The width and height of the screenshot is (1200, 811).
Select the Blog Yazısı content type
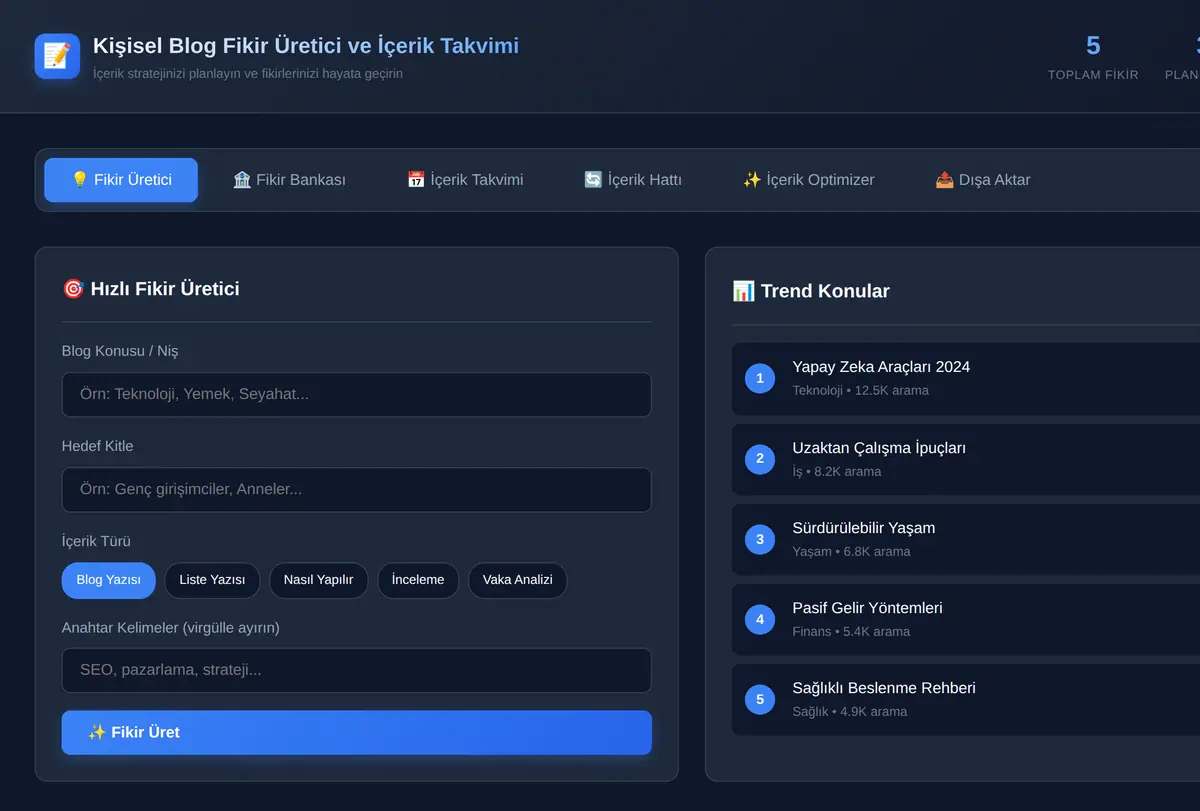(109, 580)
